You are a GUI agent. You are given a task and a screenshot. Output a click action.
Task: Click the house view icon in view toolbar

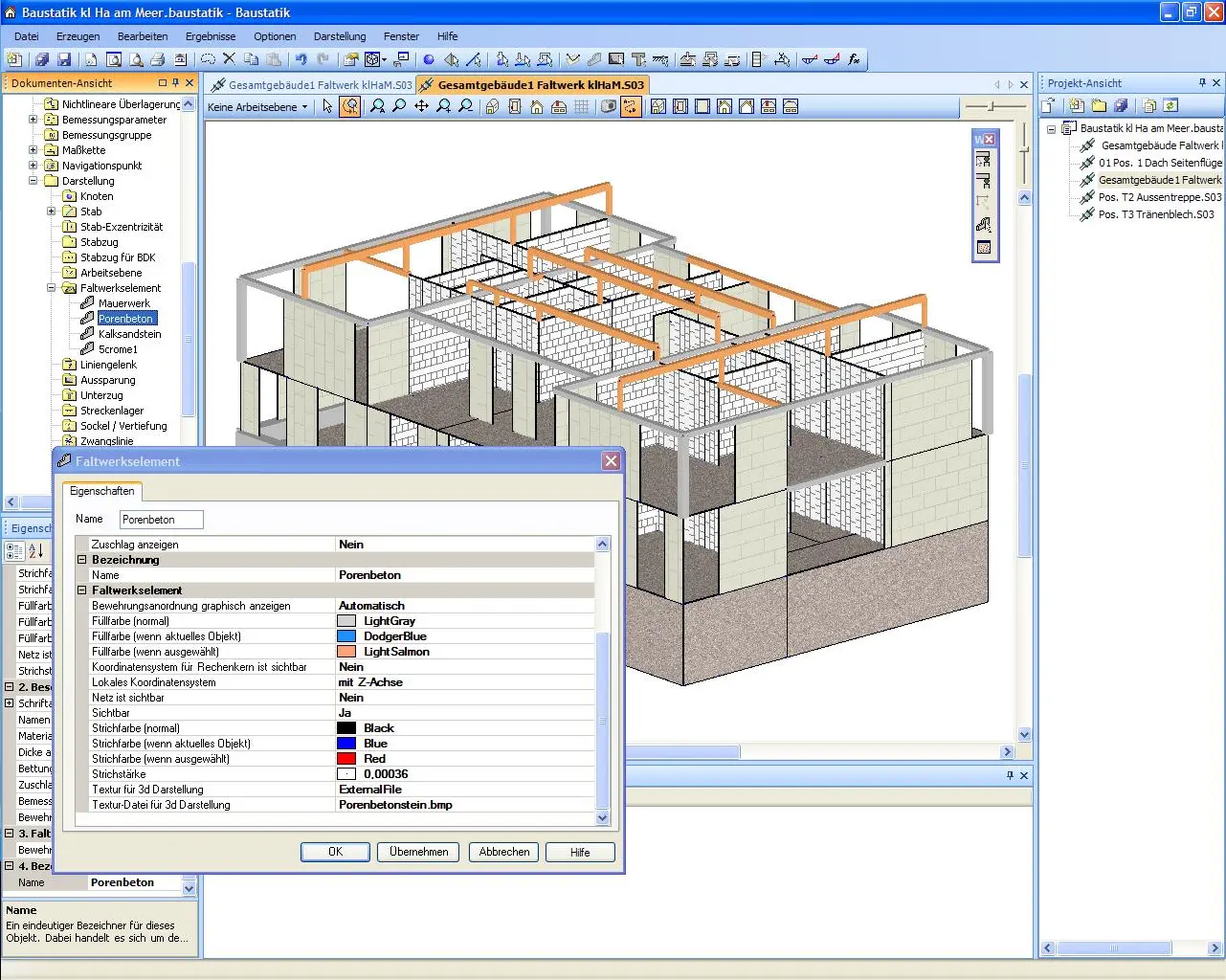tap(537, 106)
